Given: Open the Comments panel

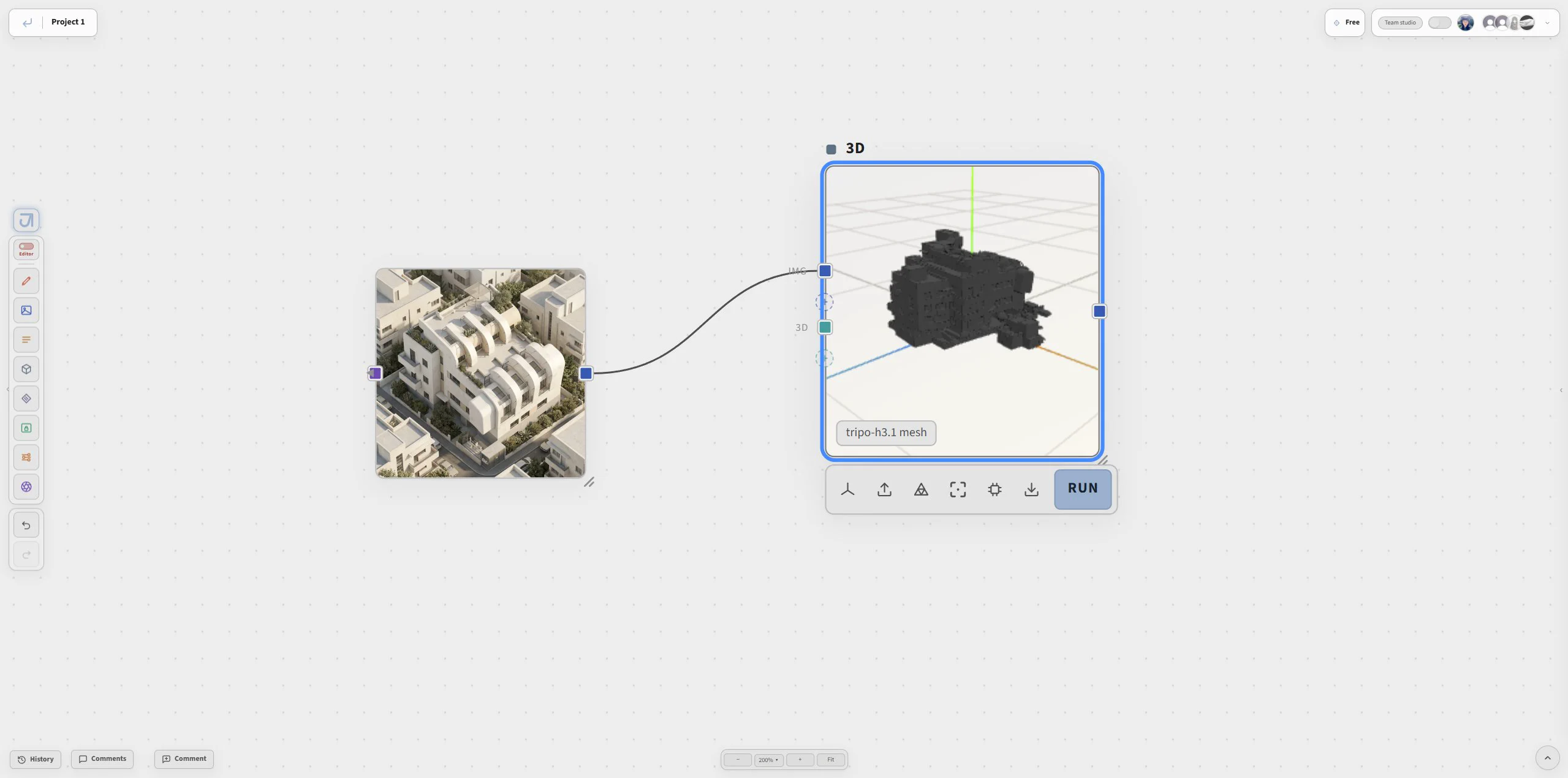Looking at the screenshot, I should tap(102, 758).
